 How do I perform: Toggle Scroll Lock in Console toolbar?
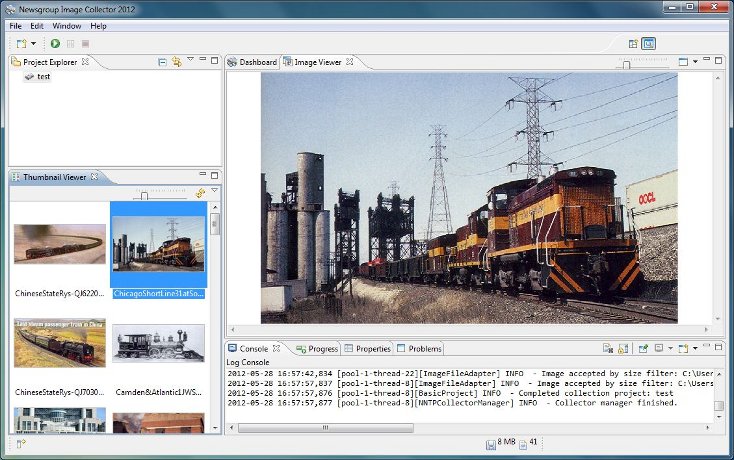pyautogui.click(x=623, y=348)
